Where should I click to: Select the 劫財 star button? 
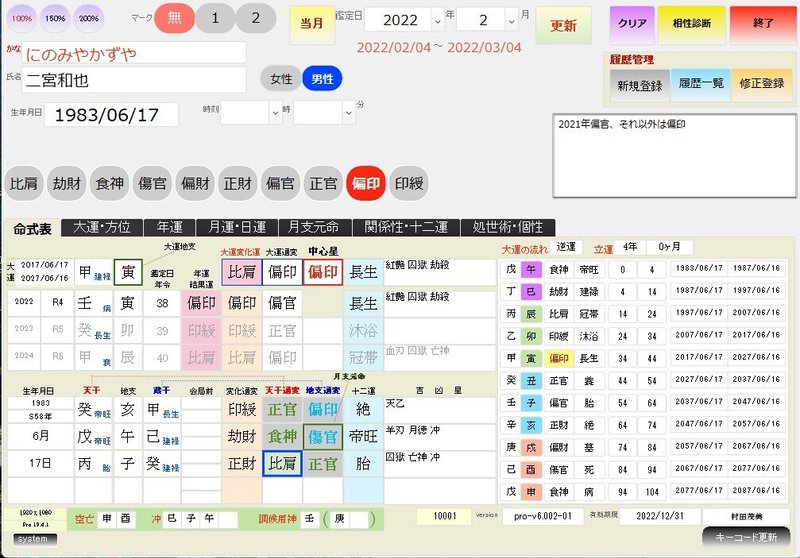(66, 183)
